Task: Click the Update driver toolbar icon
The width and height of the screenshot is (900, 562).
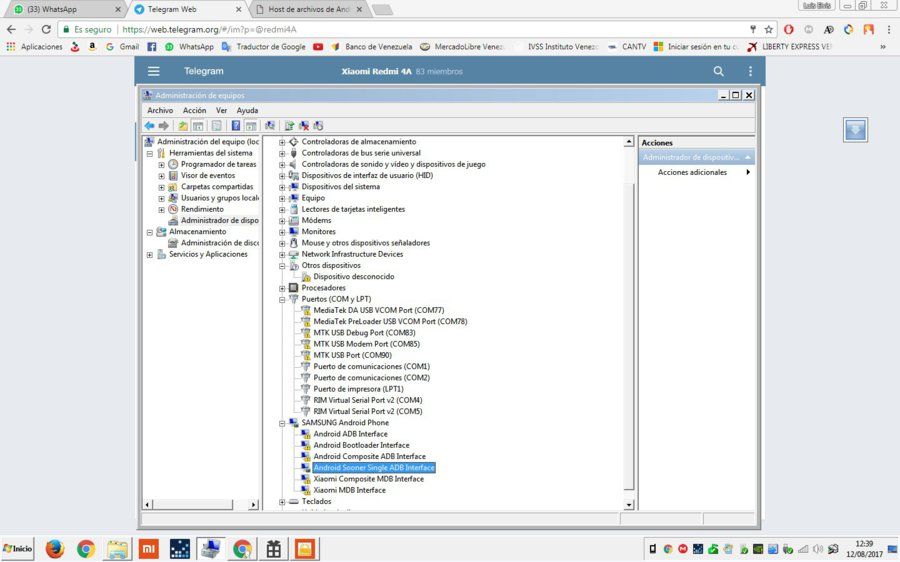Action: [289, 126]
